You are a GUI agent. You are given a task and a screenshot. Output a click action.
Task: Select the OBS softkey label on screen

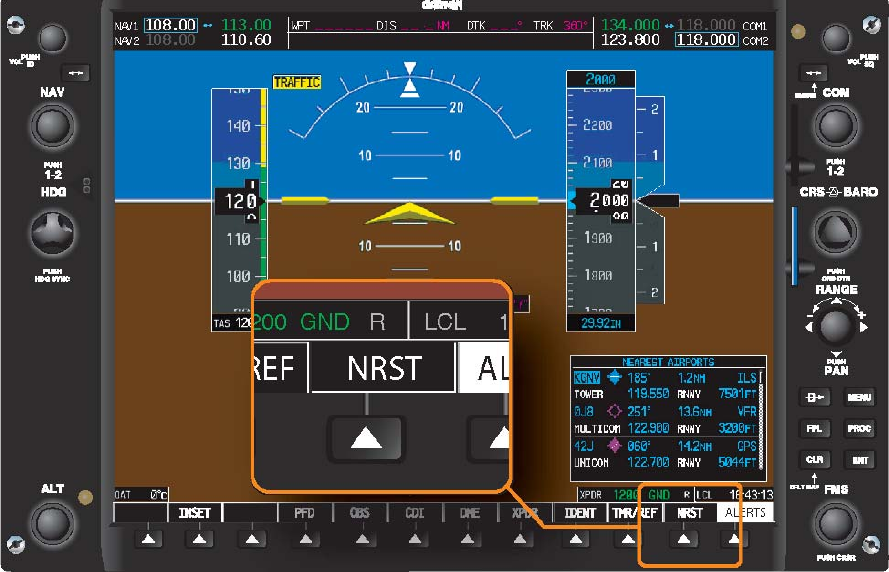pyautogui.click(x=359, y=513)
